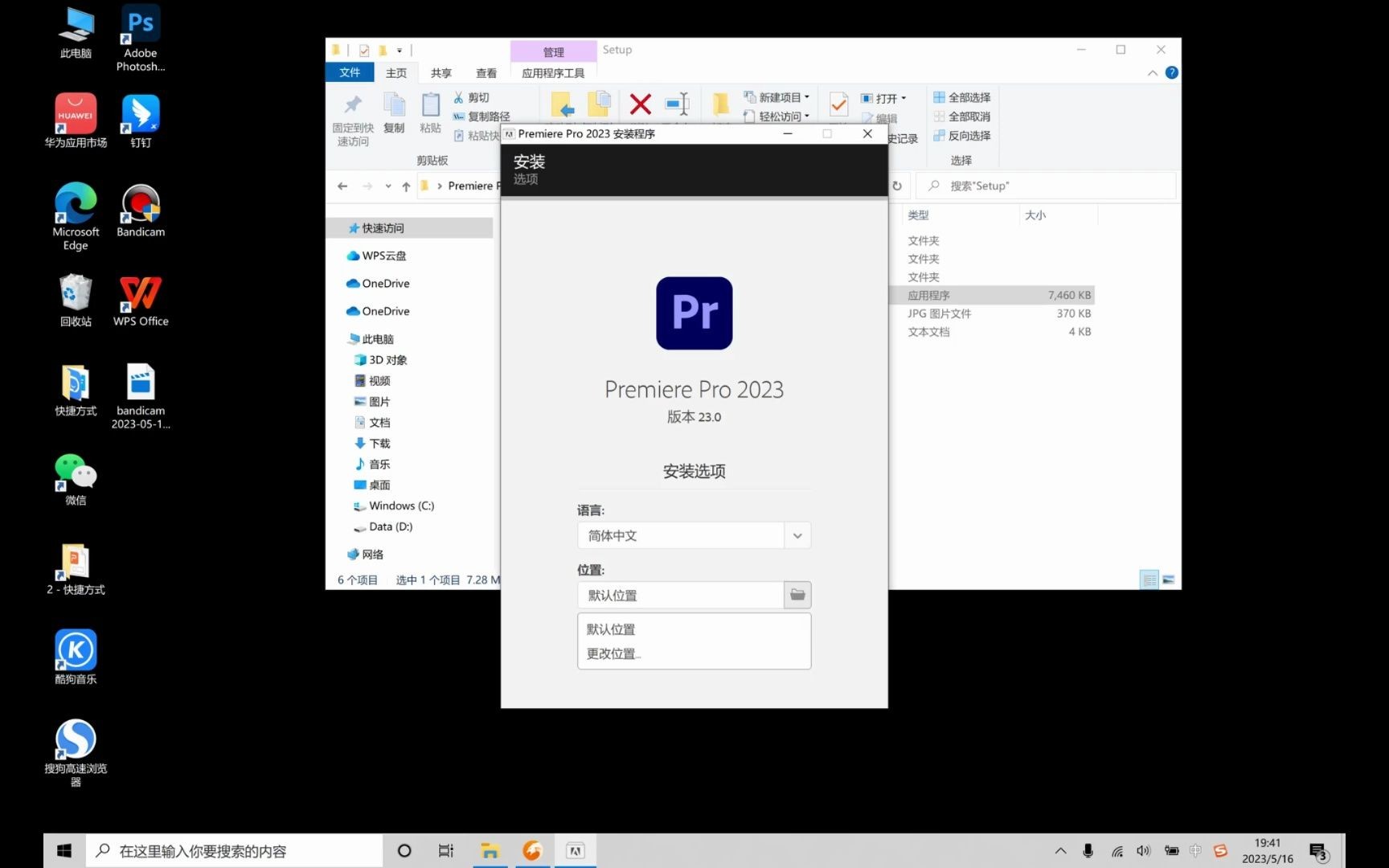Viewport: 1389px width, 868px height.
Task: Open Adobe Photoshop desktop shortcut
Action: coord(141,38)
